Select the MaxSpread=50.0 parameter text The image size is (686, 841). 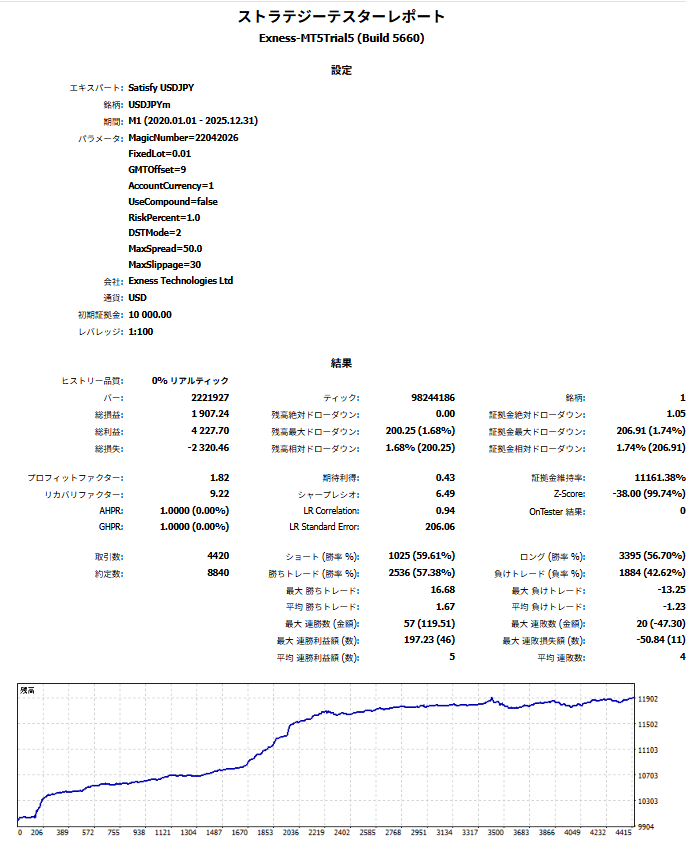click(x=165, y=249)
